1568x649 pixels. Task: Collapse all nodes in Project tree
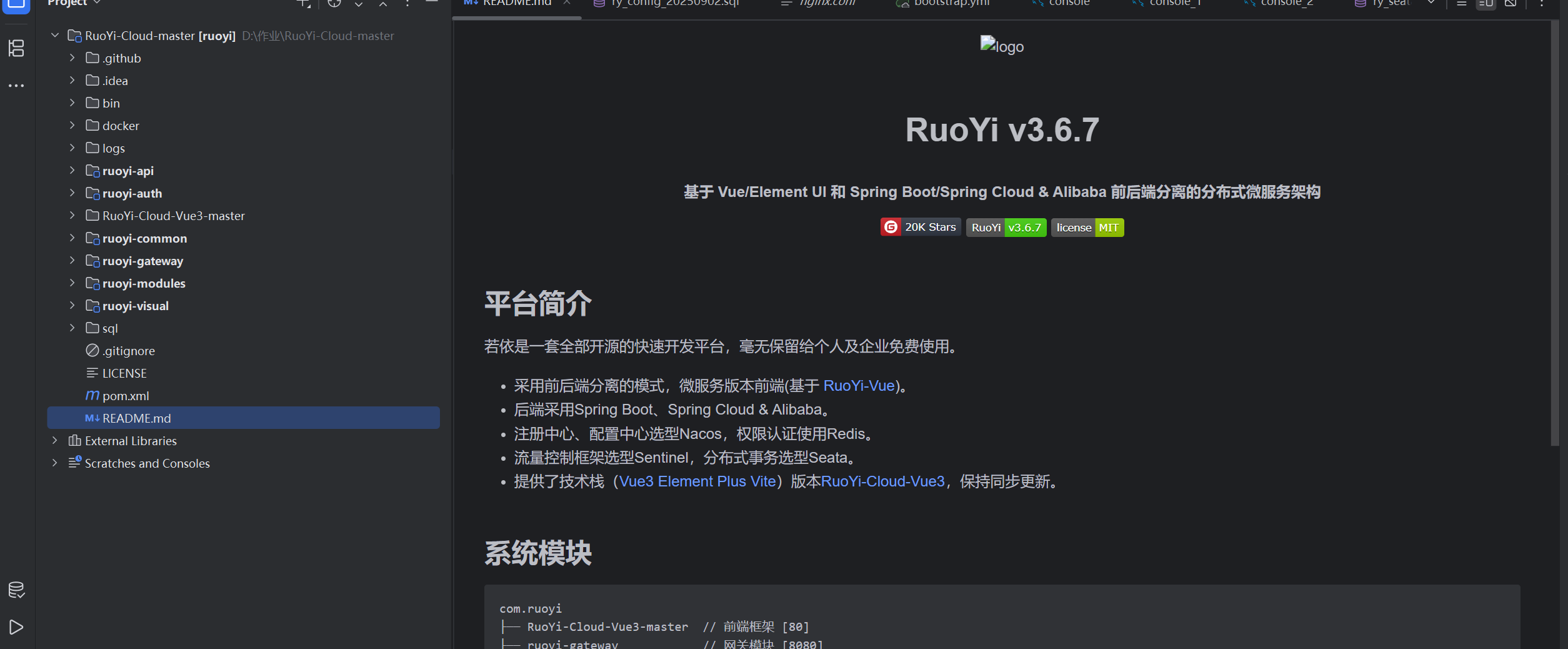click(383, 4)
